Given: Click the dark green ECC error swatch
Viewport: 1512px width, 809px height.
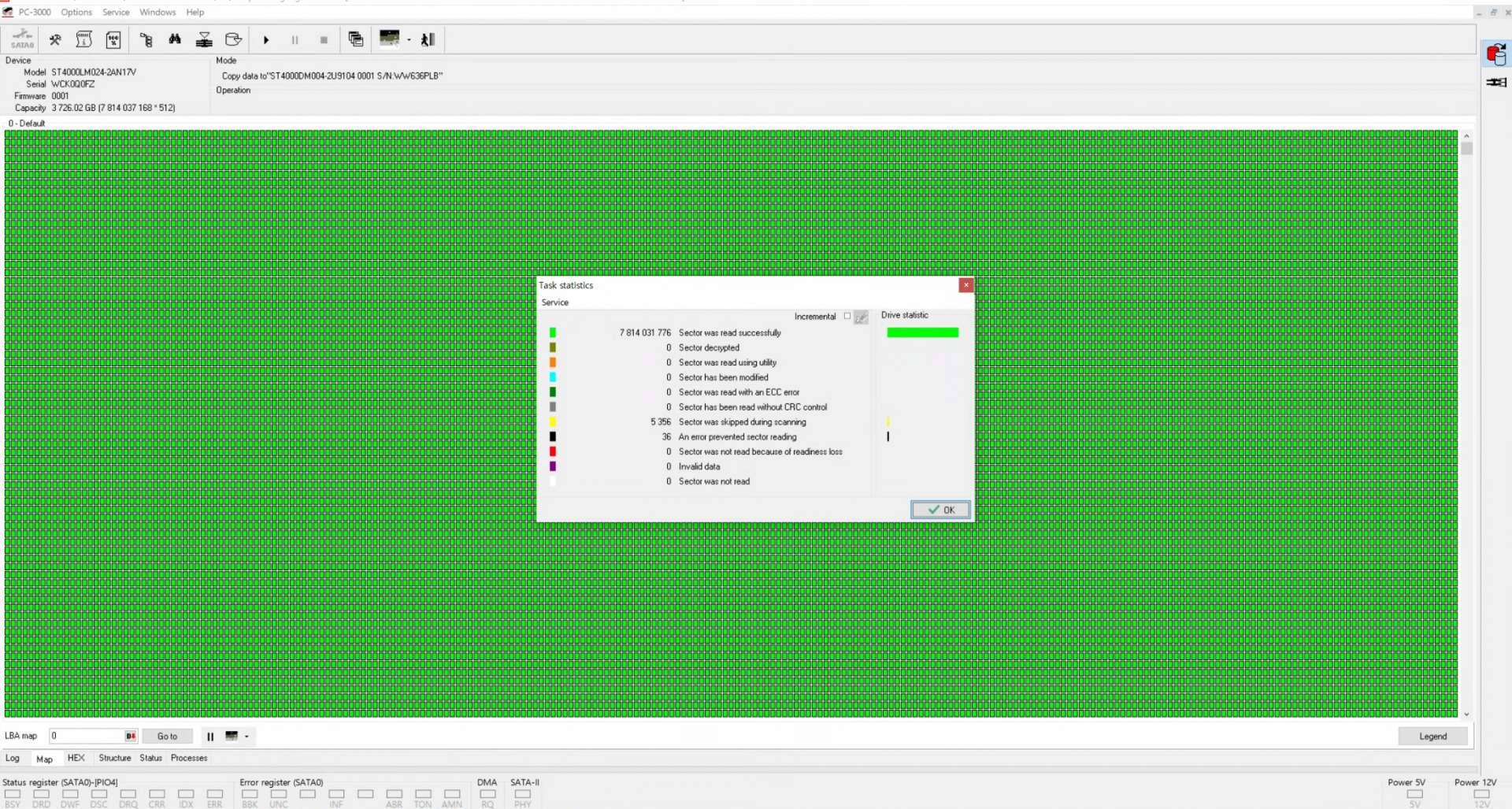Looking at the screenshot, I should [553, 392].
